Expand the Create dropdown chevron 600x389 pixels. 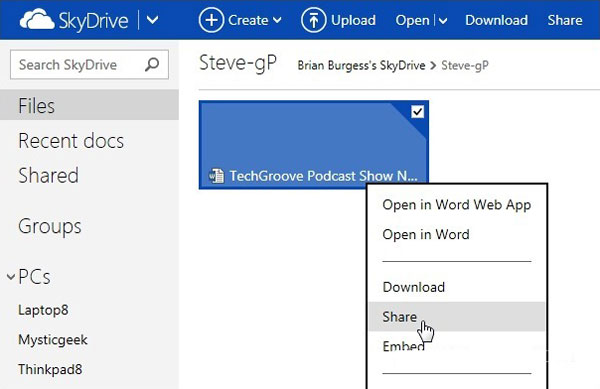click(277, 20)
